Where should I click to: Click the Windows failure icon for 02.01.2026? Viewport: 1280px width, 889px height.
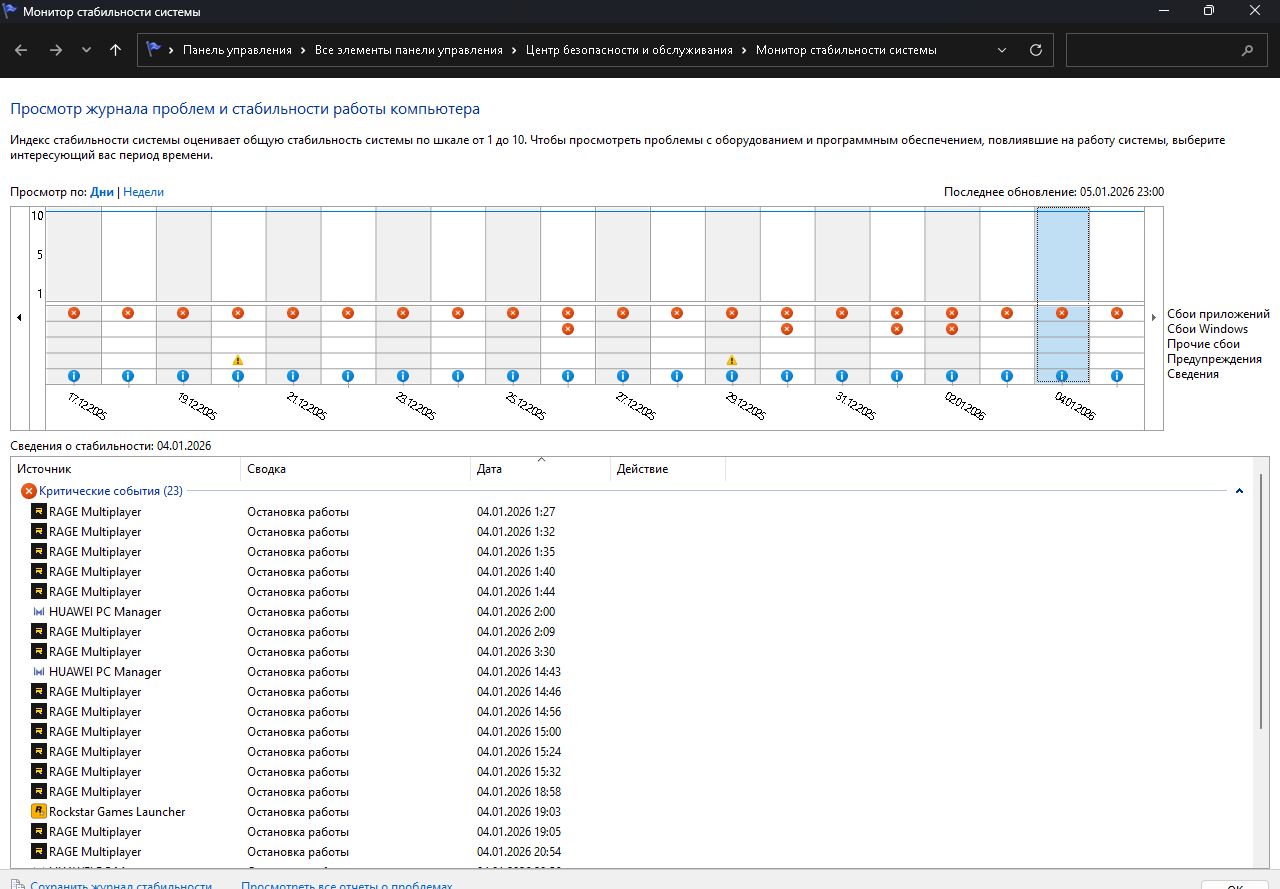click(x=952, y=329)
